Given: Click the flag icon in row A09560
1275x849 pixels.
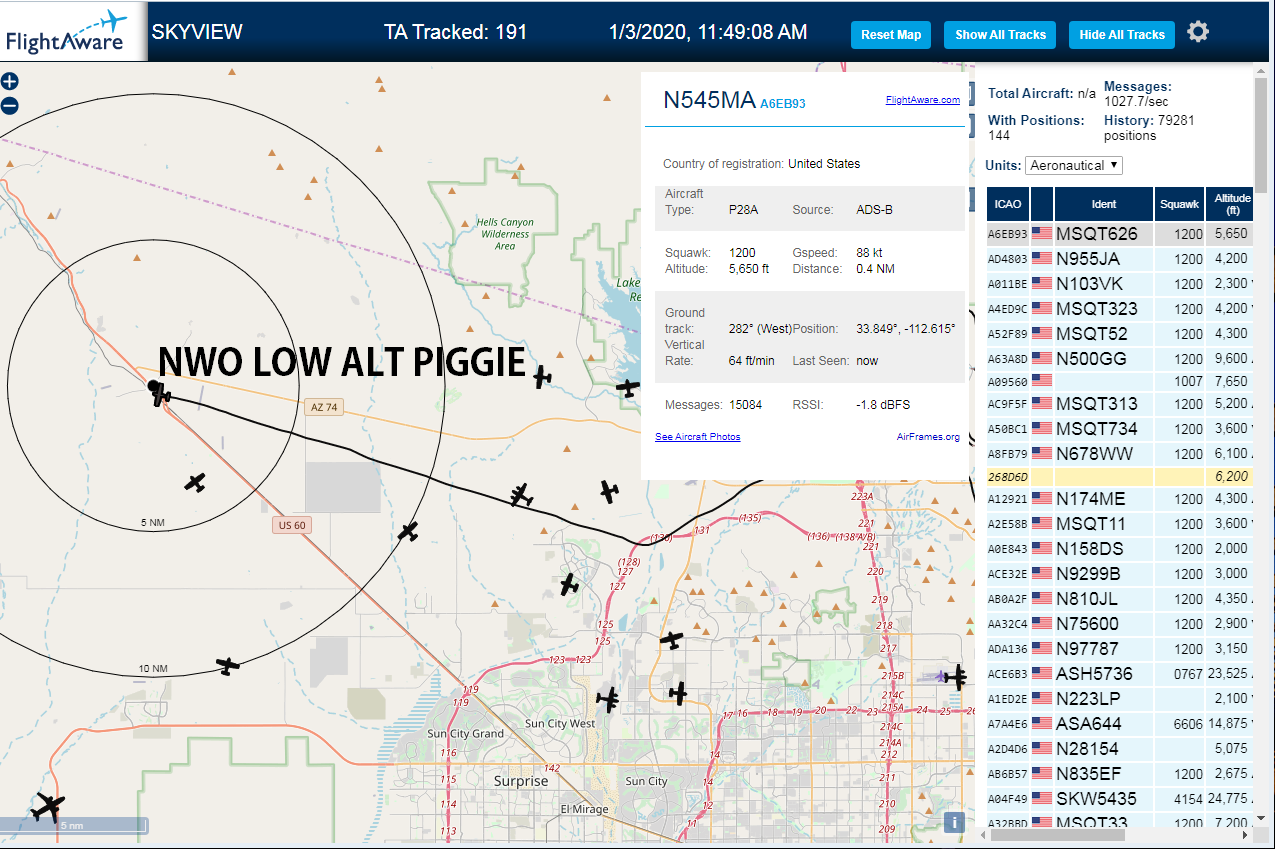Looking at the screenshot, I should tap(1042, 381).
